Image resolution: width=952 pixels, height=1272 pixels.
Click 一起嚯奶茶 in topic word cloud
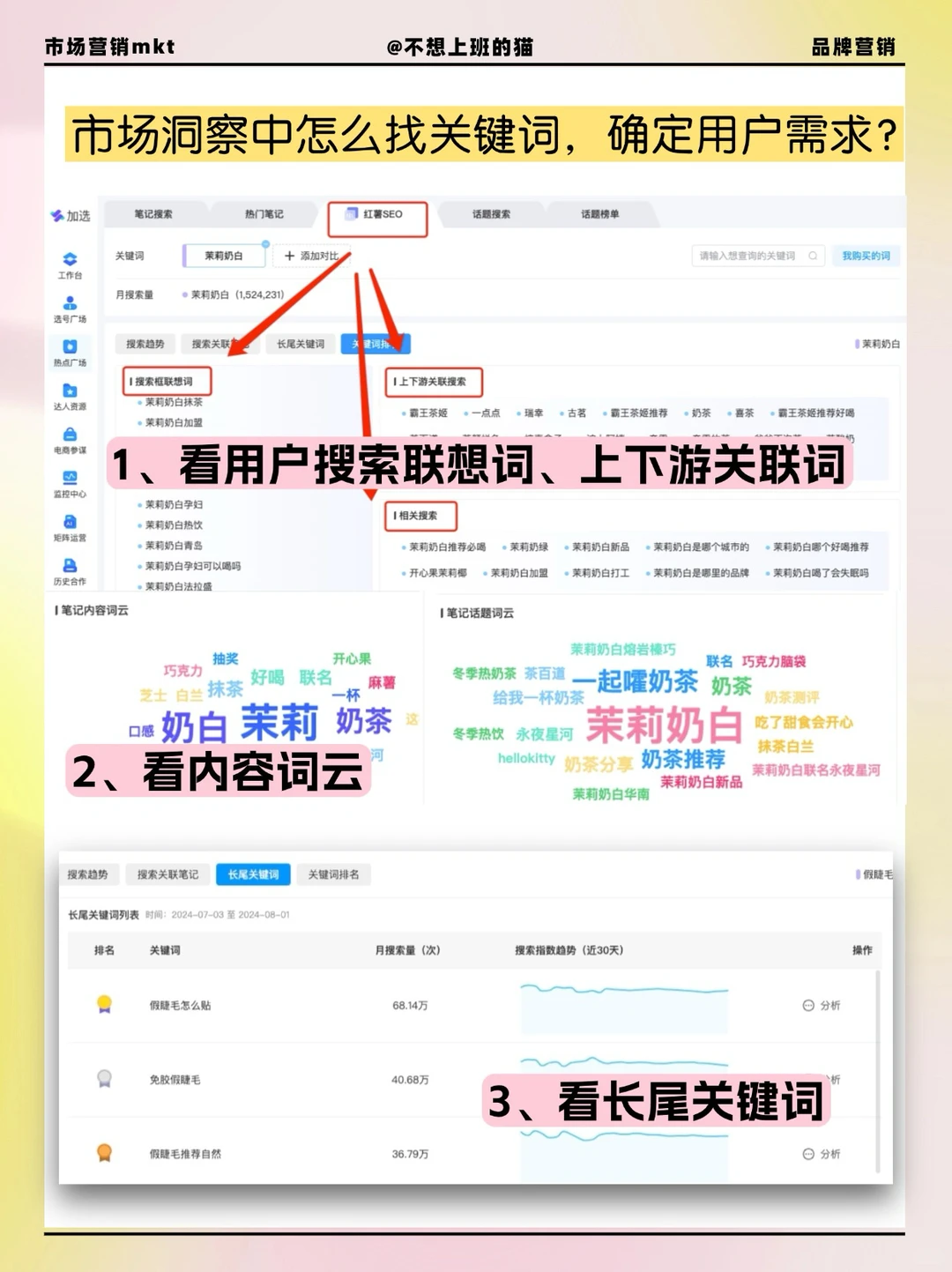click(635, 681)
